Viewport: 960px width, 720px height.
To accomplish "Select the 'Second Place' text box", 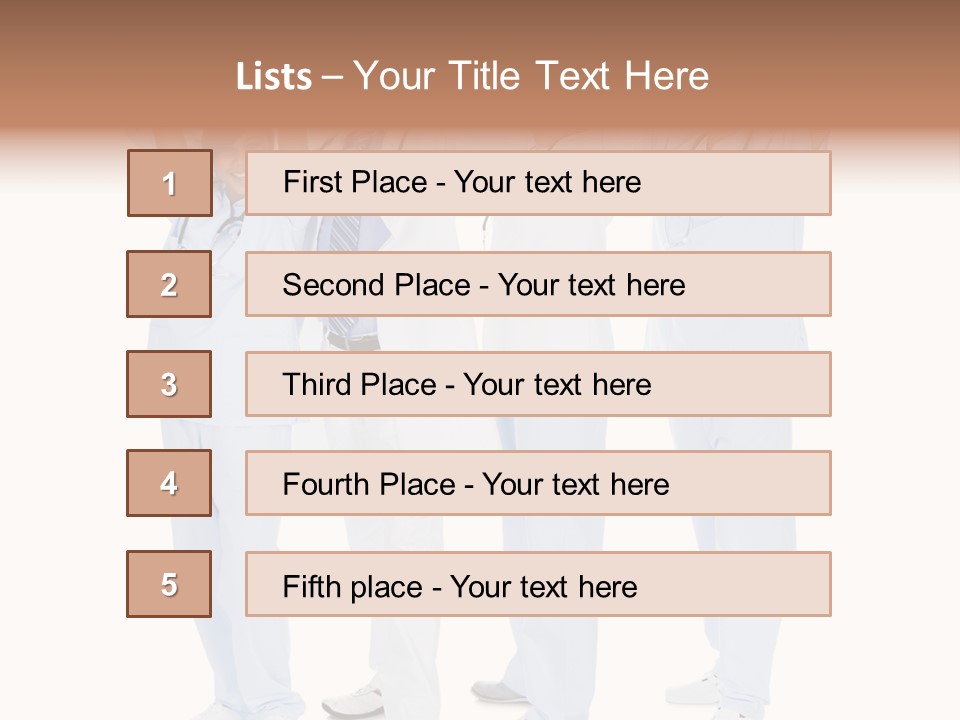I will pos(538,284).
